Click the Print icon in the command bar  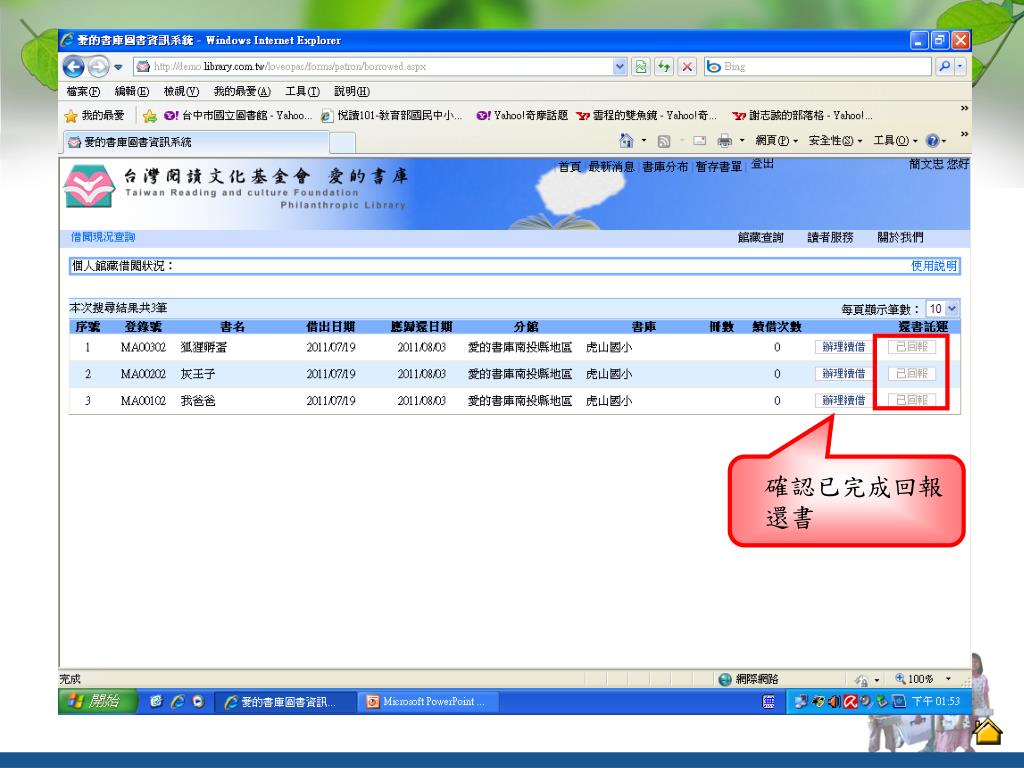(724, 140)
